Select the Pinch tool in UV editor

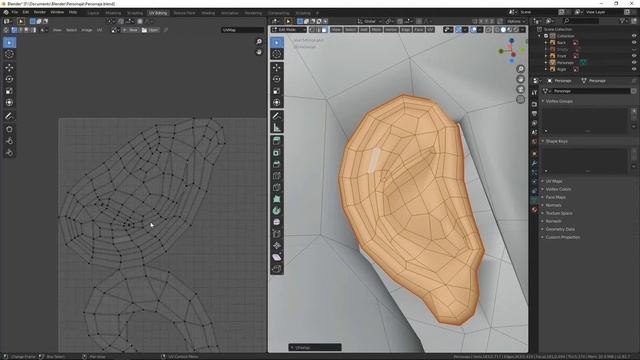coord(9,153)
